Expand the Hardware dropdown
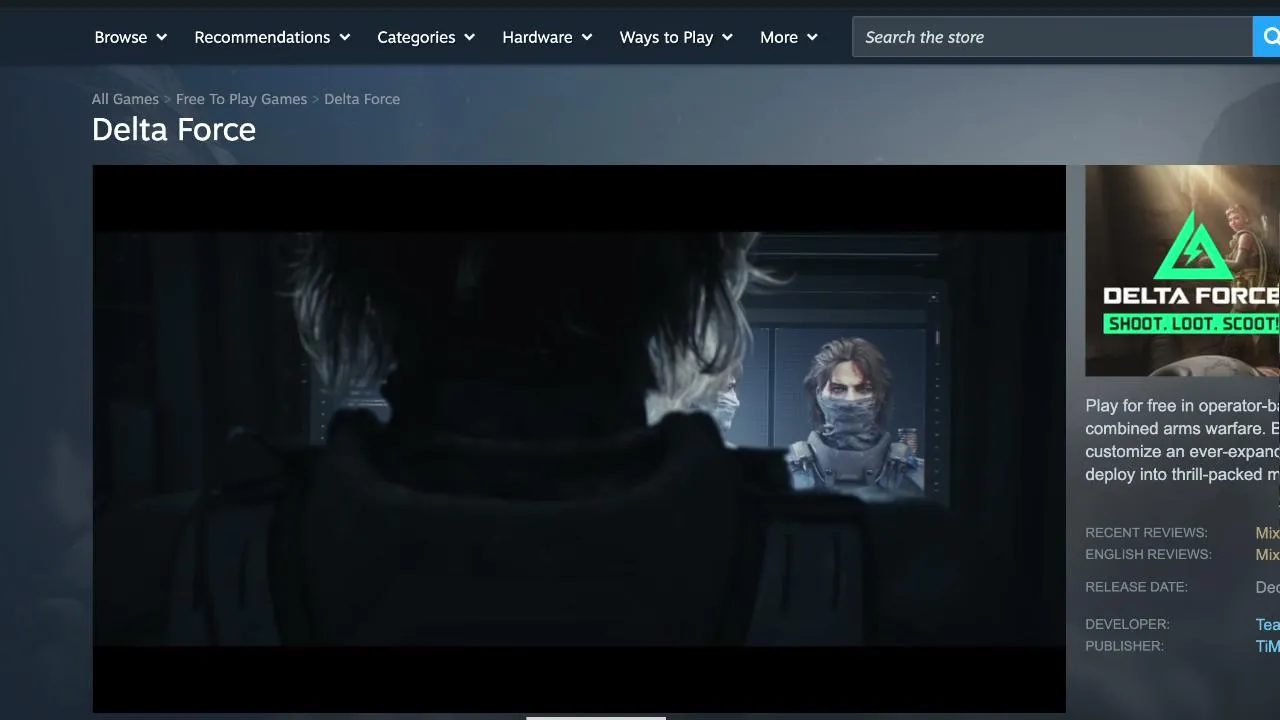Image resolution: width=1280 pixels, height=720 pixels. click(x=547, y=37)
